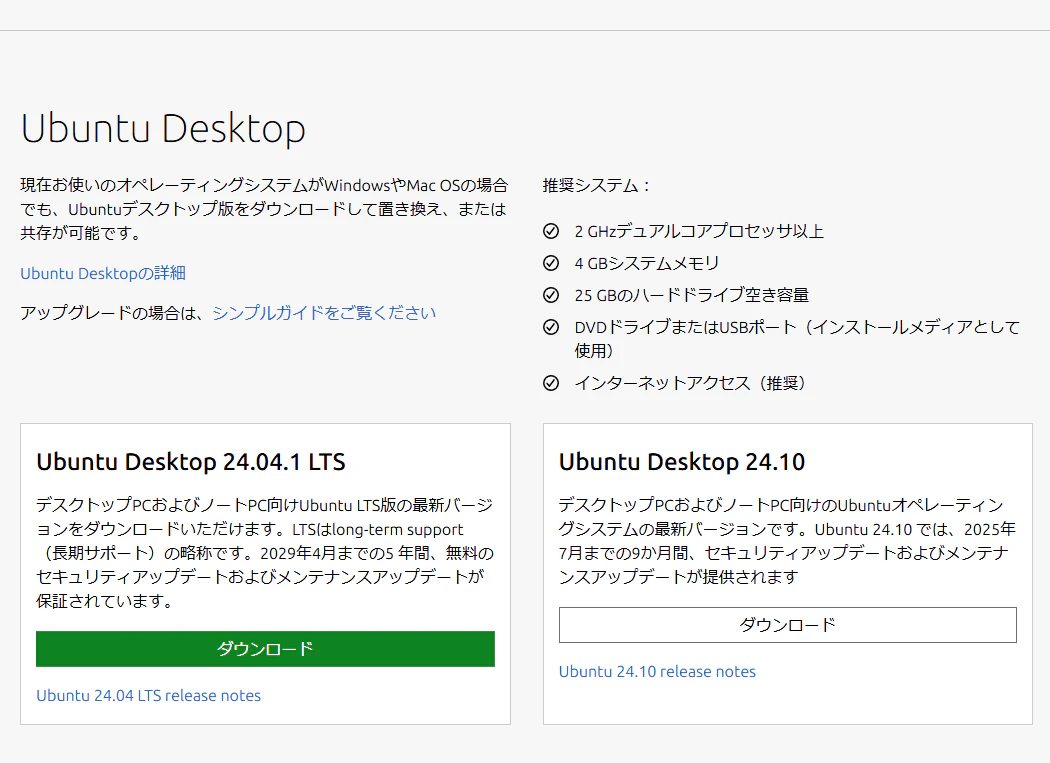Click the Ubuntu 24.10 description paragraph
1050x763 pixels.
[788, 541]
